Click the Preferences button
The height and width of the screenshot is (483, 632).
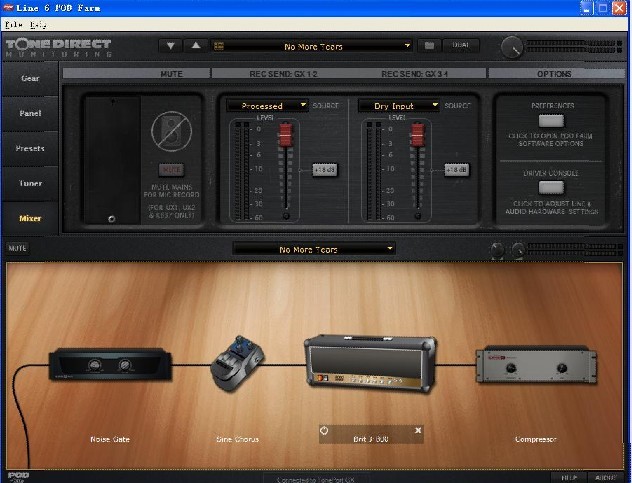551,121
